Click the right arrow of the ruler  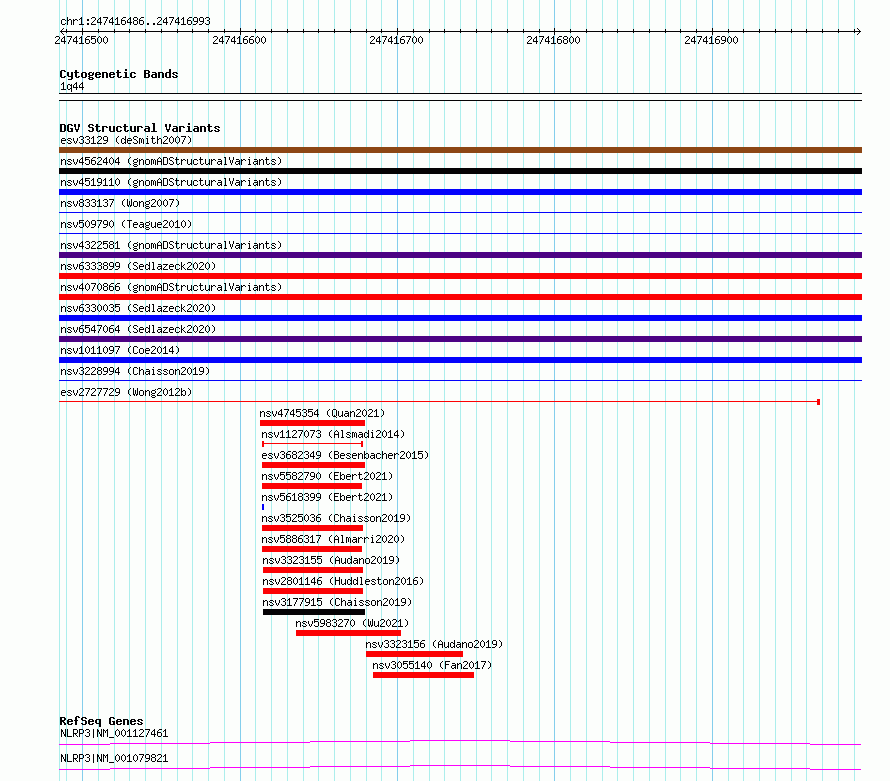click(x=858, y=31)
